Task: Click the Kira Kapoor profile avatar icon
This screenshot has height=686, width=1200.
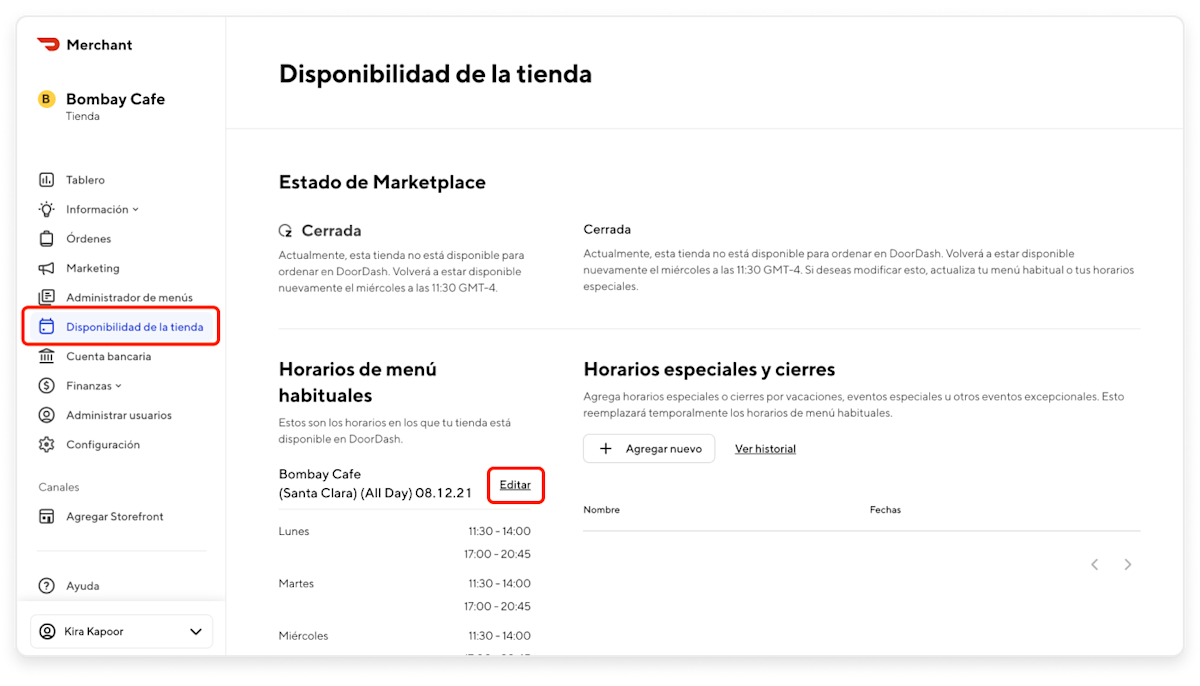Action: tap(47, 632)
